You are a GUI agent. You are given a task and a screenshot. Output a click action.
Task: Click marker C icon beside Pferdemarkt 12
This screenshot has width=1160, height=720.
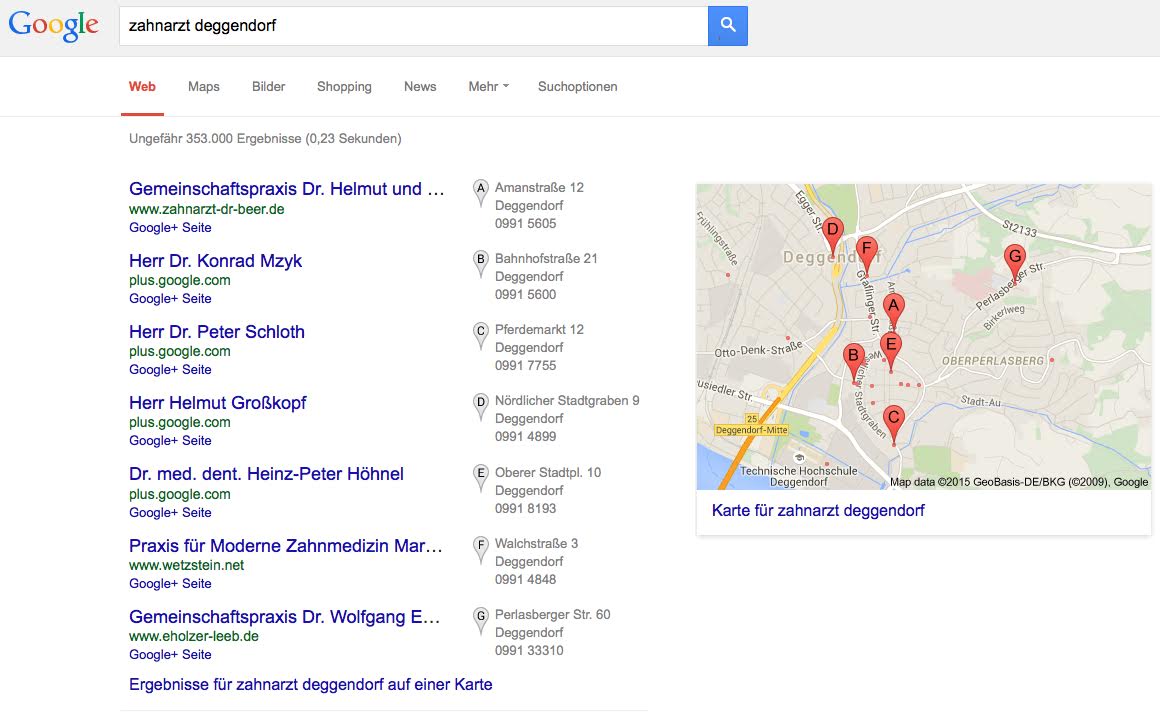[481, 334]
